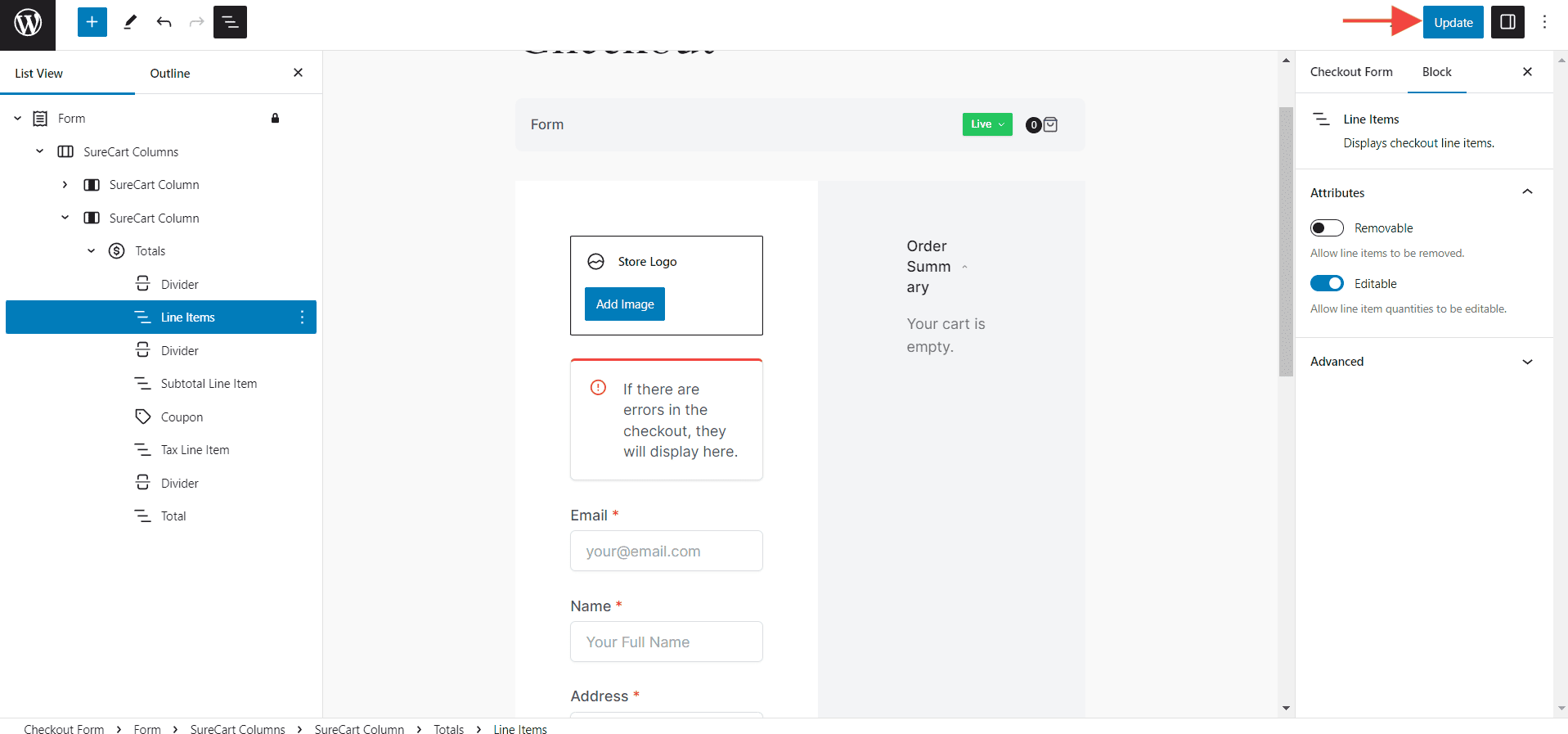Viewport: 1568px width, 734px height.
Task: Switch to the Checkout Form tab
Action: (1351, 72)
